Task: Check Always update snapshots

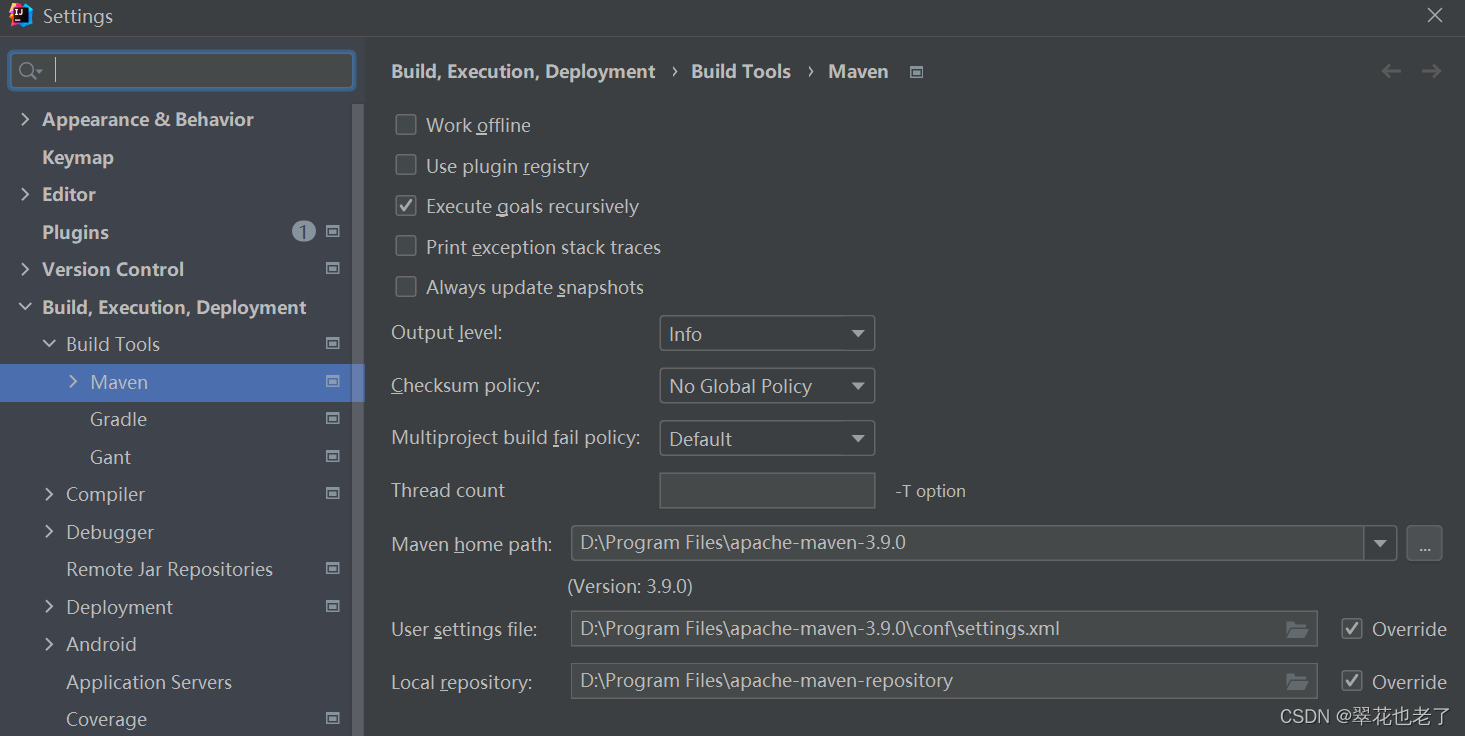Action: pyautogui.click(x=406, y=287)
